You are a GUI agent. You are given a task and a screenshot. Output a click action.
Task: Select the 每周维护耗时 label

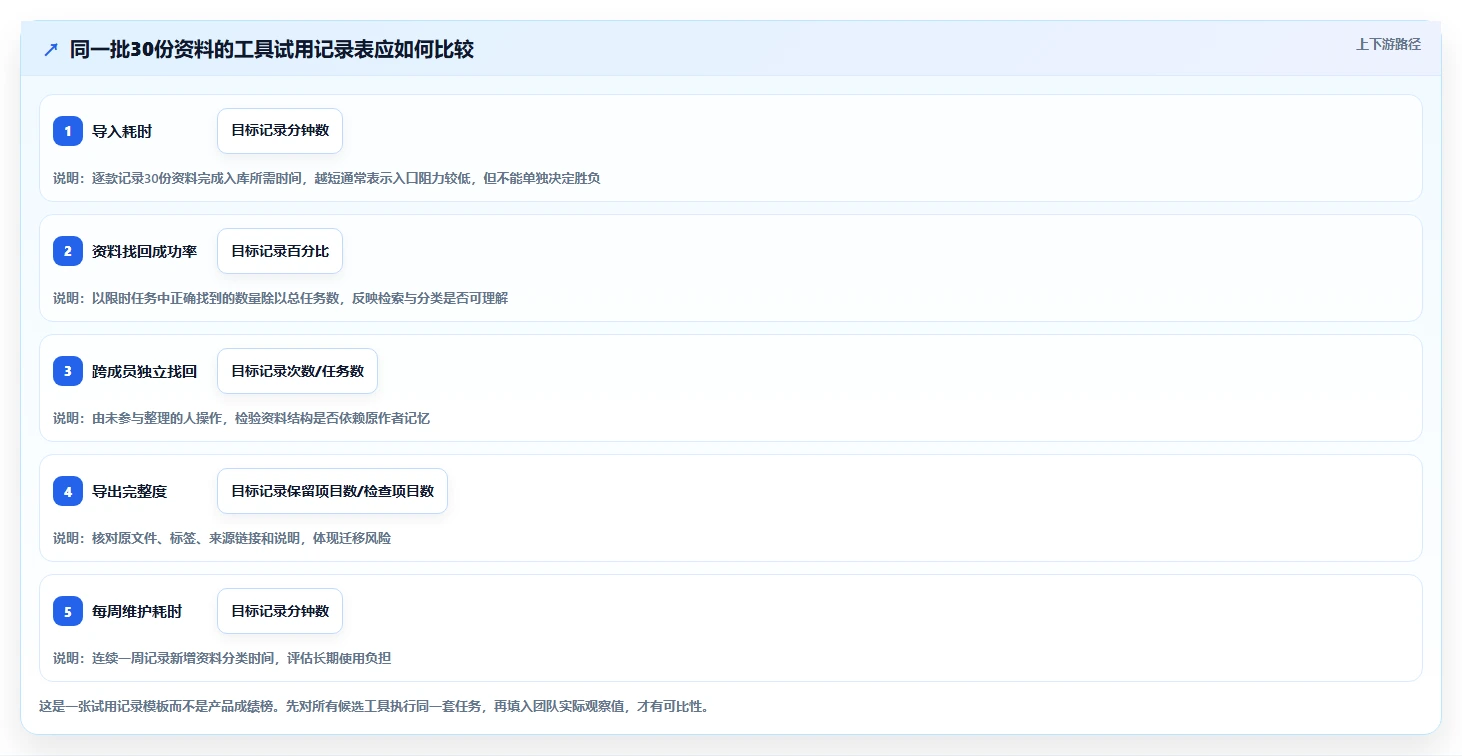[137, 611]
